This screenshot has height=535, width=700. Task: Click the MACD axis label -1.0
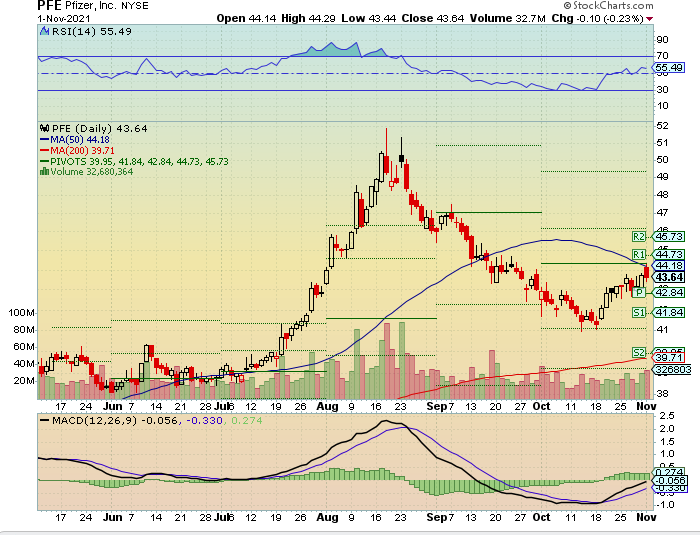[664, 505]
